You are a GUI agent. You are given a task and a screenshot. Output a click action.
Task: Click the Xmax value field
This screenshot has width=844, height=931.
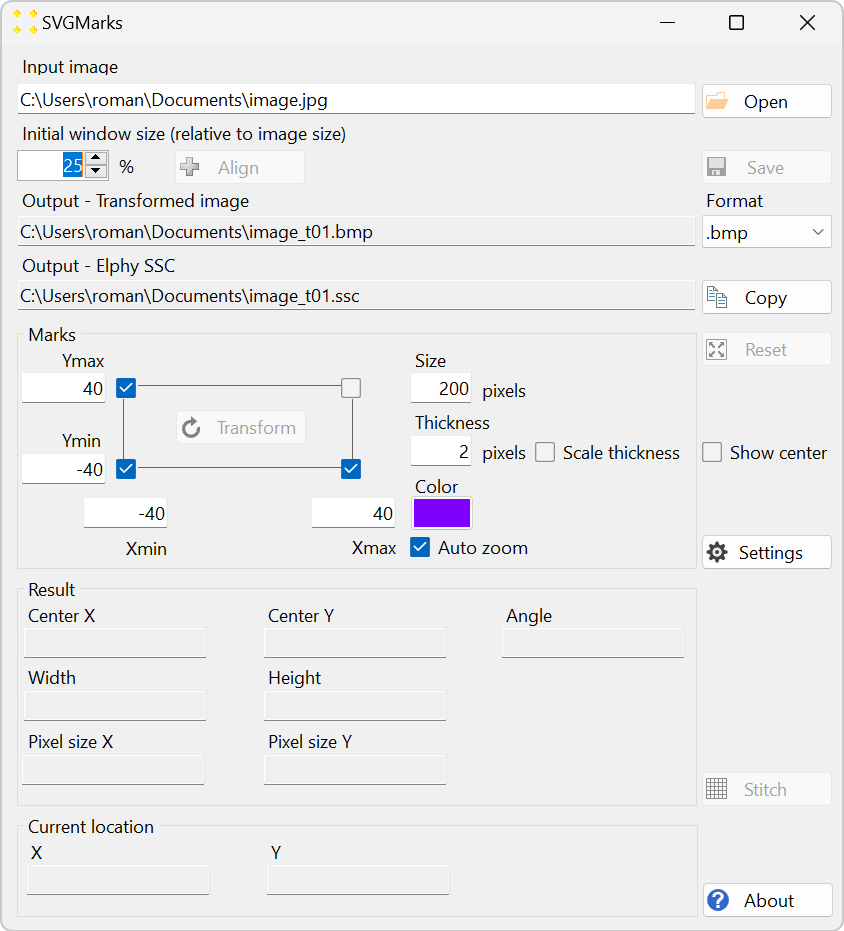click(353, 513)
